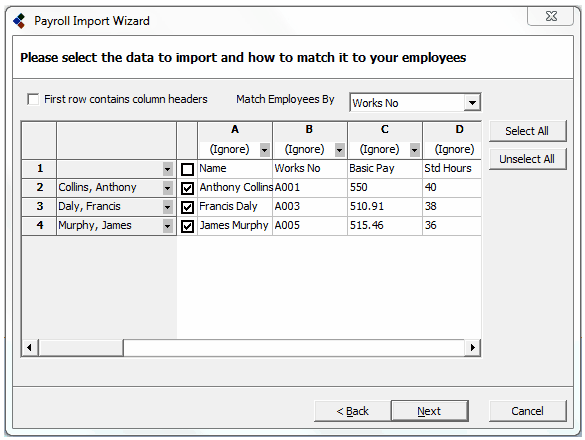Untick the James Murphy row checkbox

click(187, 226)
